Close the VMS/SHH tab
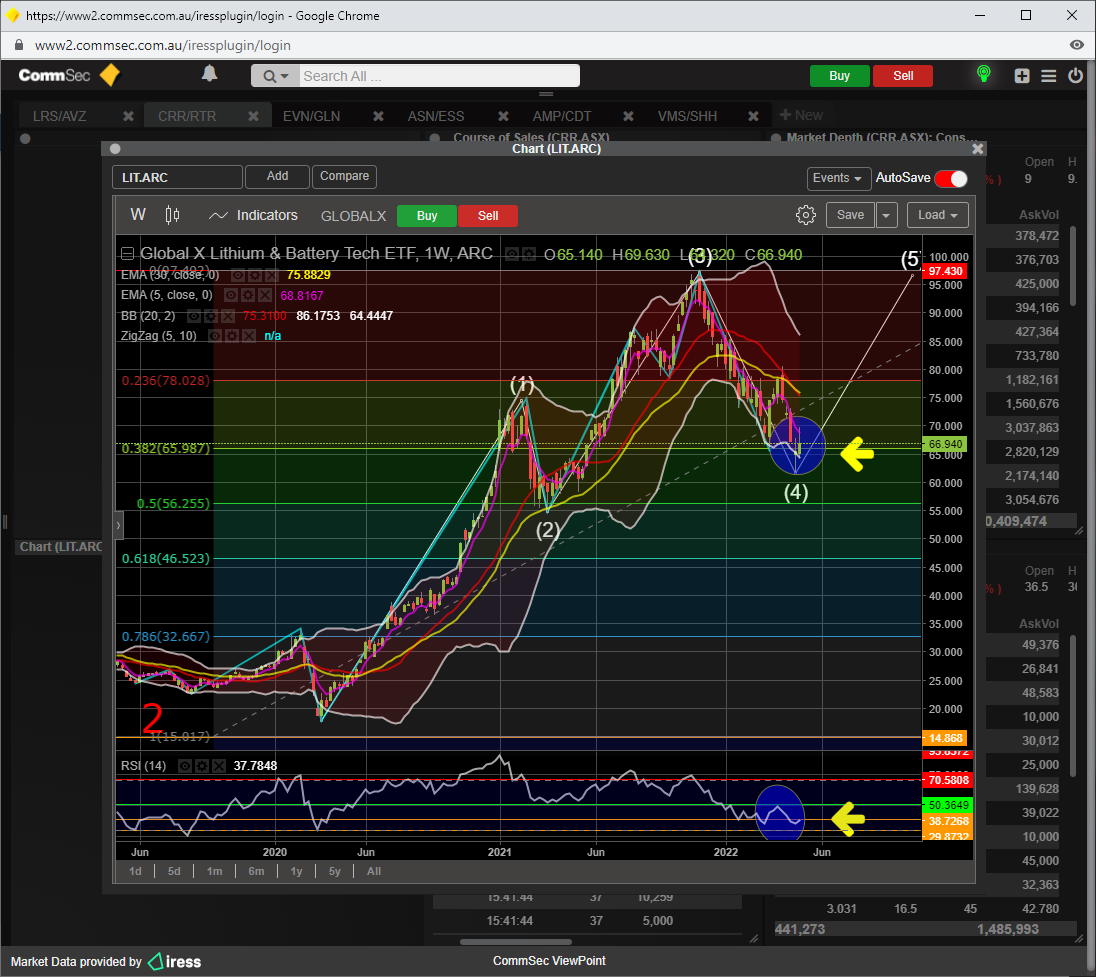The height and width of the screenshot is (977, 1096). (753, 116)
